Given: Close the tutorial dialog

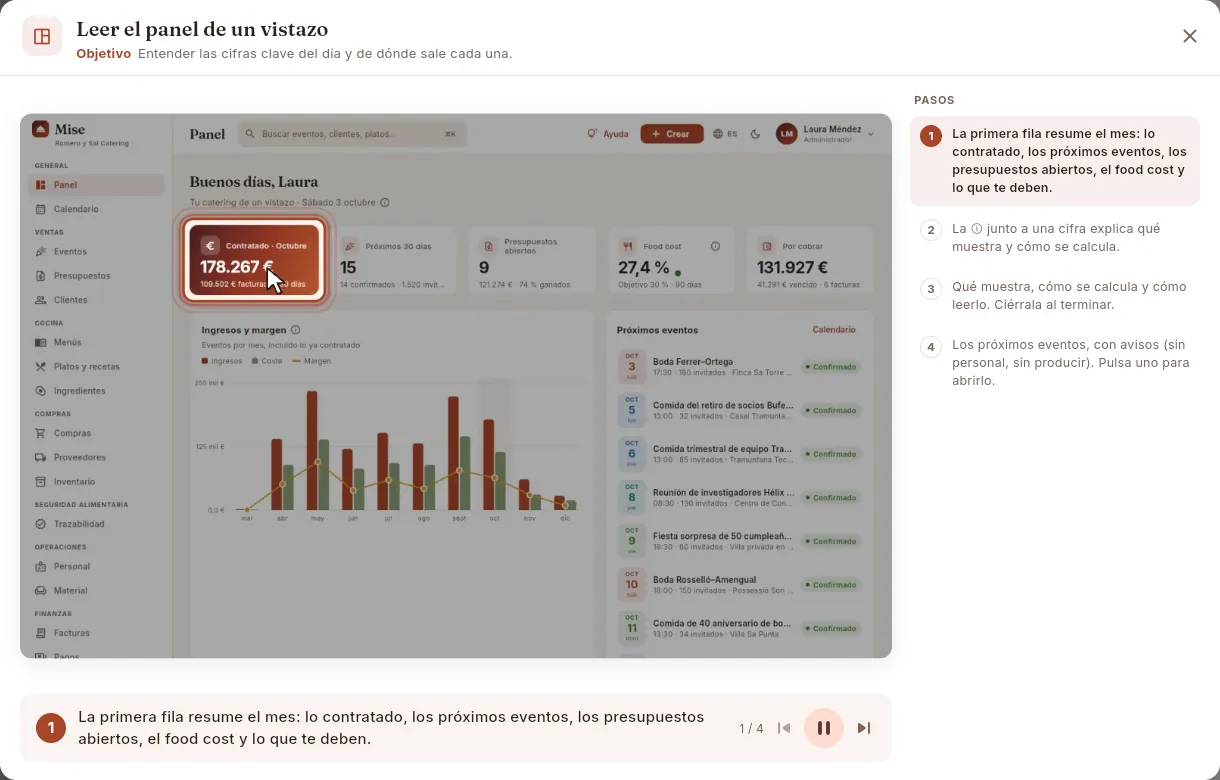Looking at the screenshot, I should [x=1189, y=36].
